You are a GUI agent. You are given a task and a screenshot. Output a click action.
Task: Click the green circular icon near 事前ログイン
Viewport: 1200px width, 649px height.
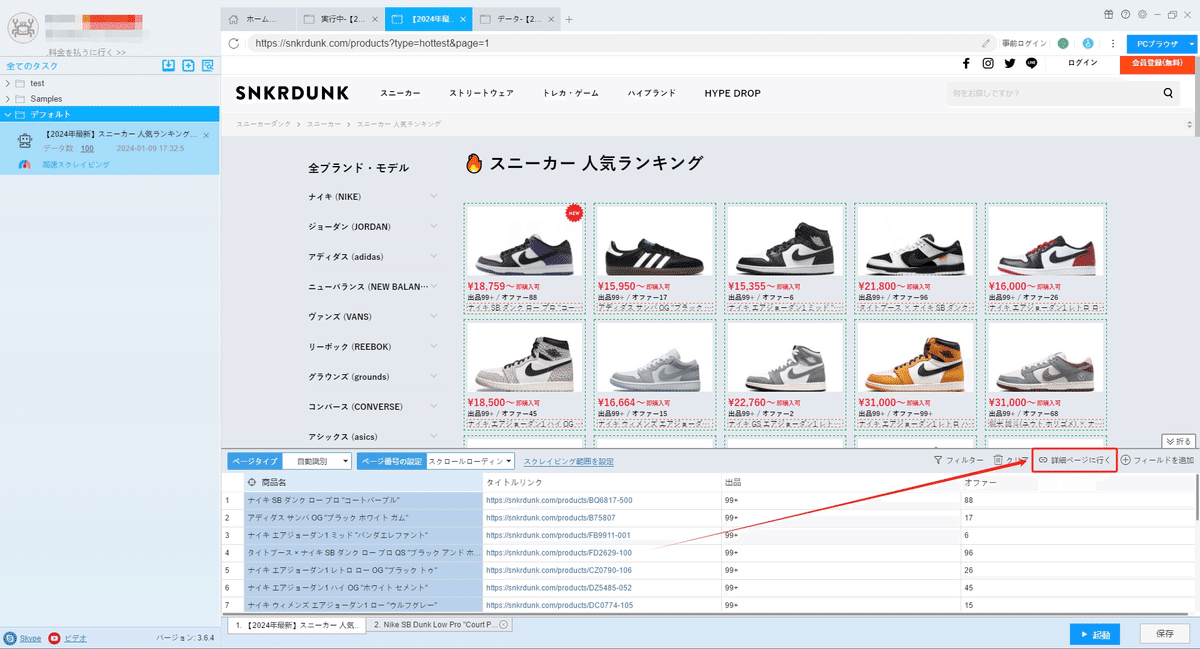pos(1063,43)
